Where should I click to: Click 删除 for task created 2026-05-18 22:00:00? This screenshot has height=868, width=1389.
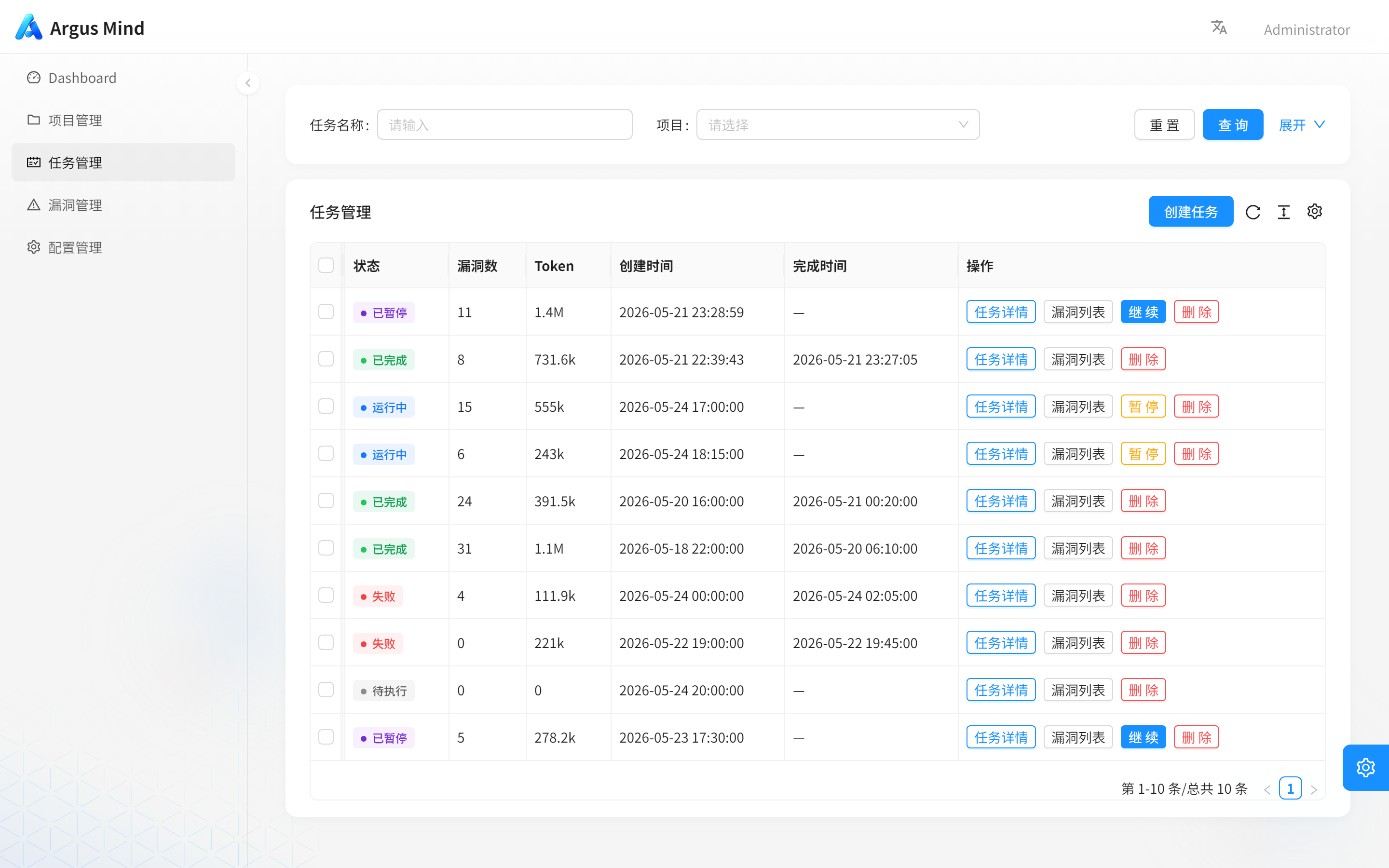[x=1144, y=548]
